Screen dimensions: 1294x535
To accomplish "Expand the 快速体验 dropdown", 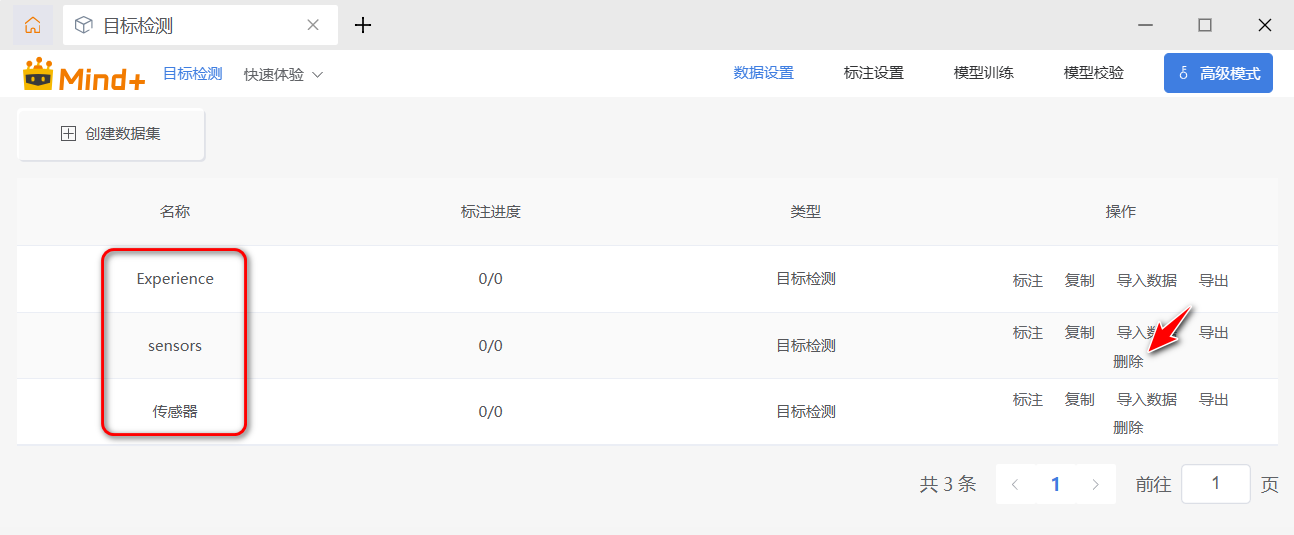I will pos(283,74).
